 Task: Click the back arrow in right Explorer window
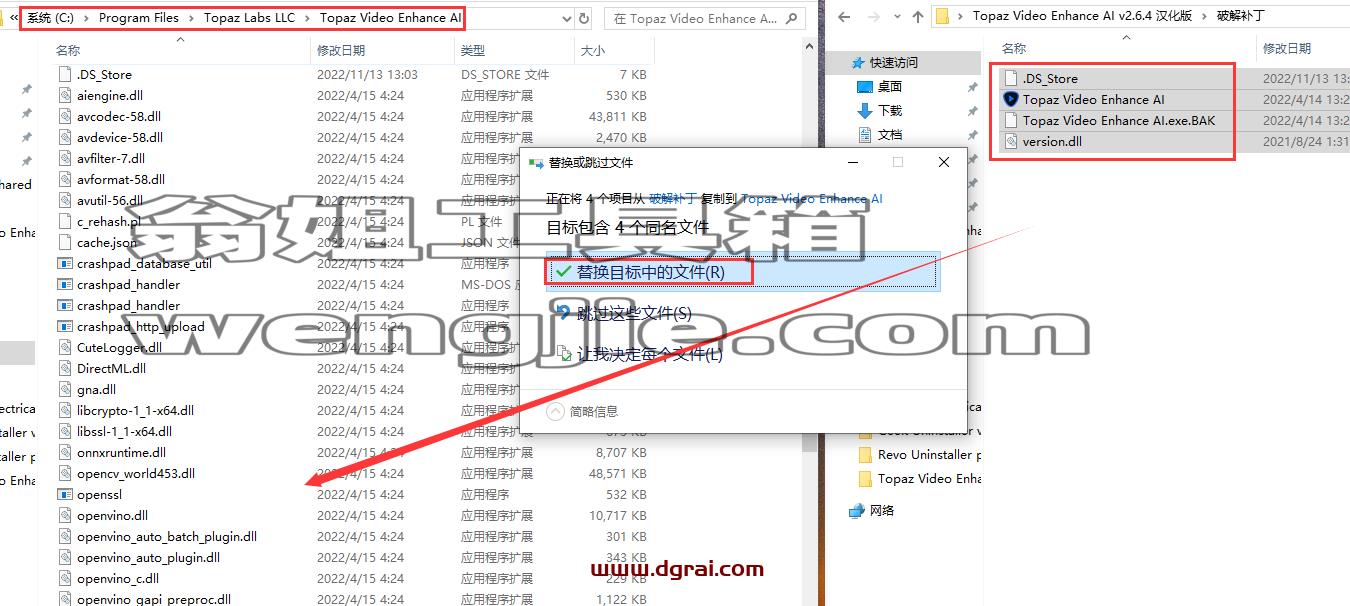click(844, 16)
